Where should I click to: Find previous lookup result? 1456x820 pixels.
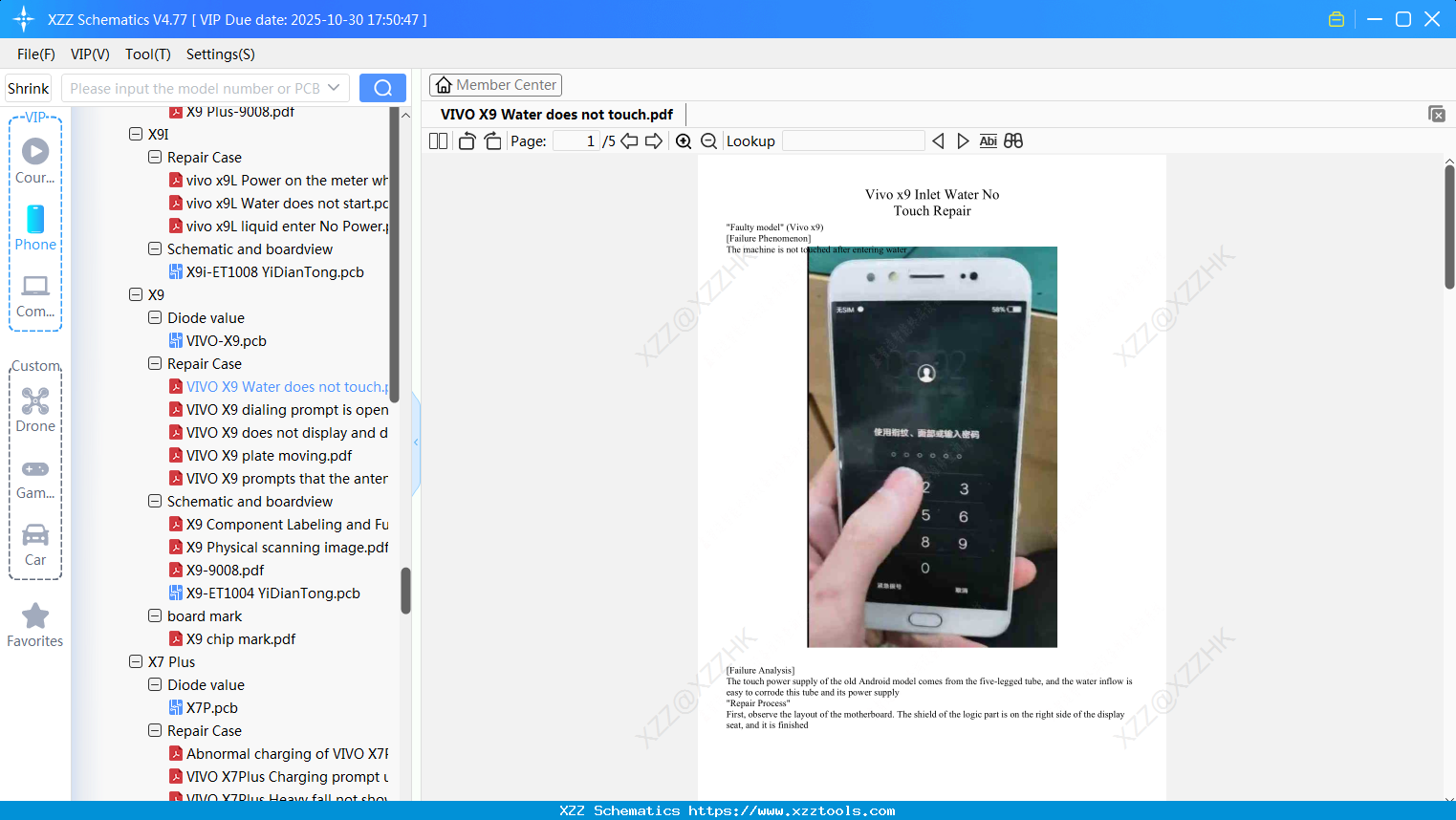tap(938, 140)
